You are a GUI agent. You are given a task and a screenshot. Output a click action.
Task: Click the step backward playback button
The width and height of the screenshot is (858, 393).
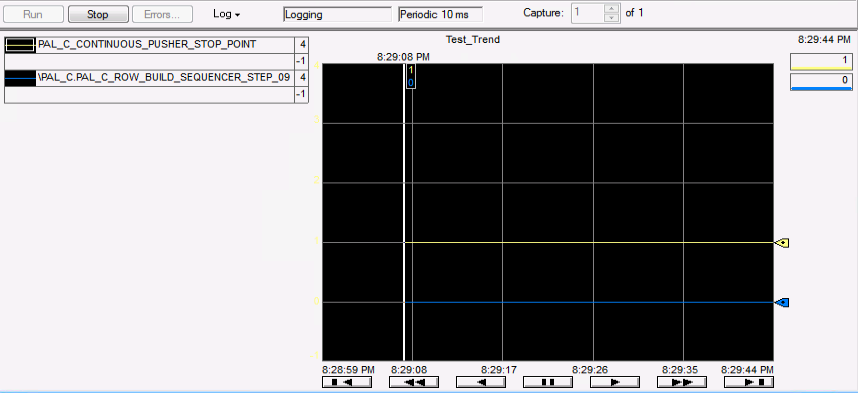pos(481,382)
